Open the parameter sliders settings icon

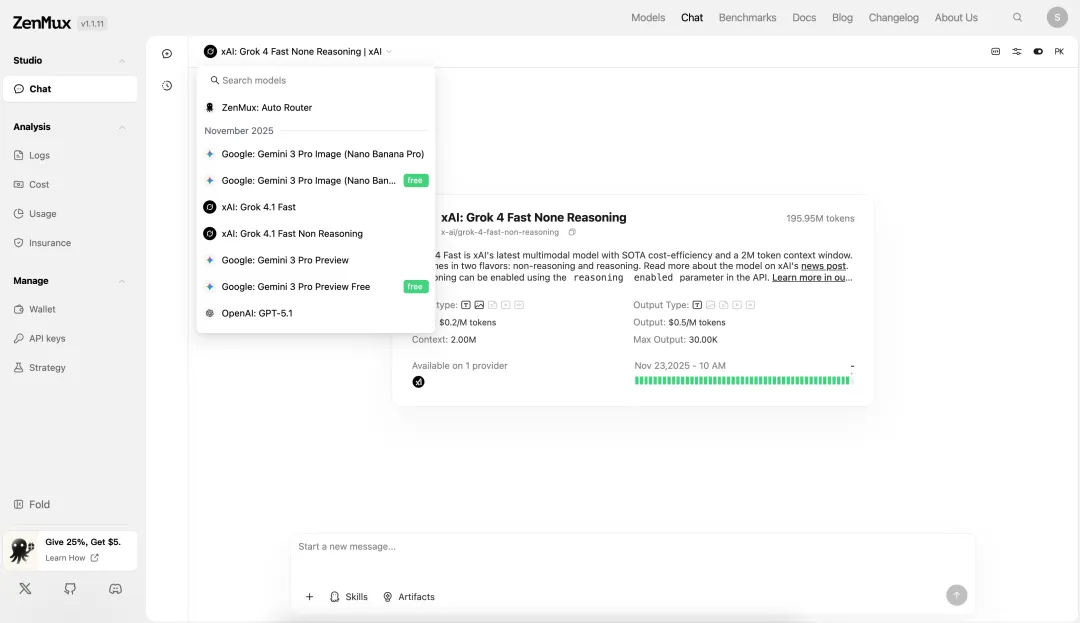(x=1016, y=51)
